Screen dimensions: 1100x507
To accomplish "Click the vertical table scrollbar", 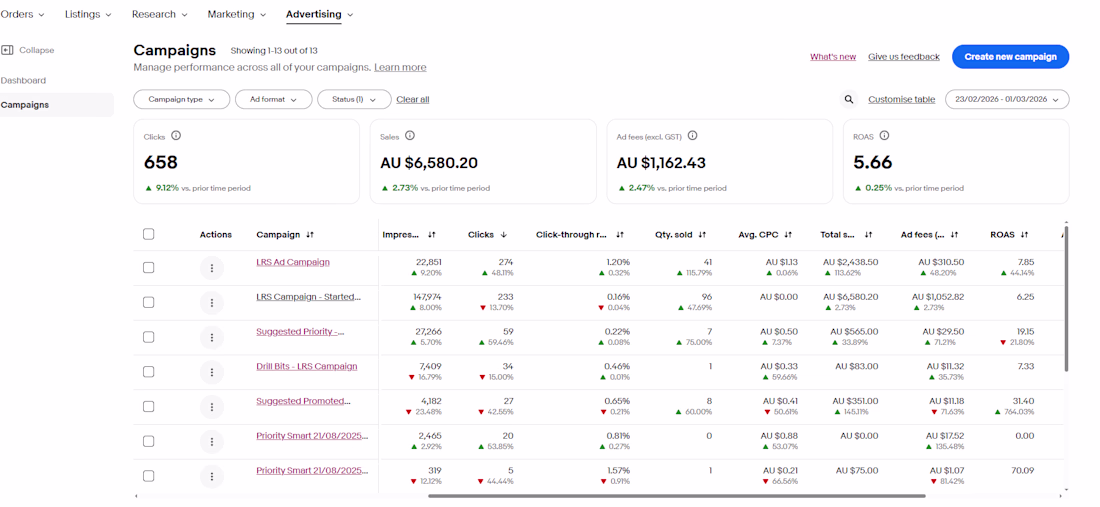I will pos(1066,298).
